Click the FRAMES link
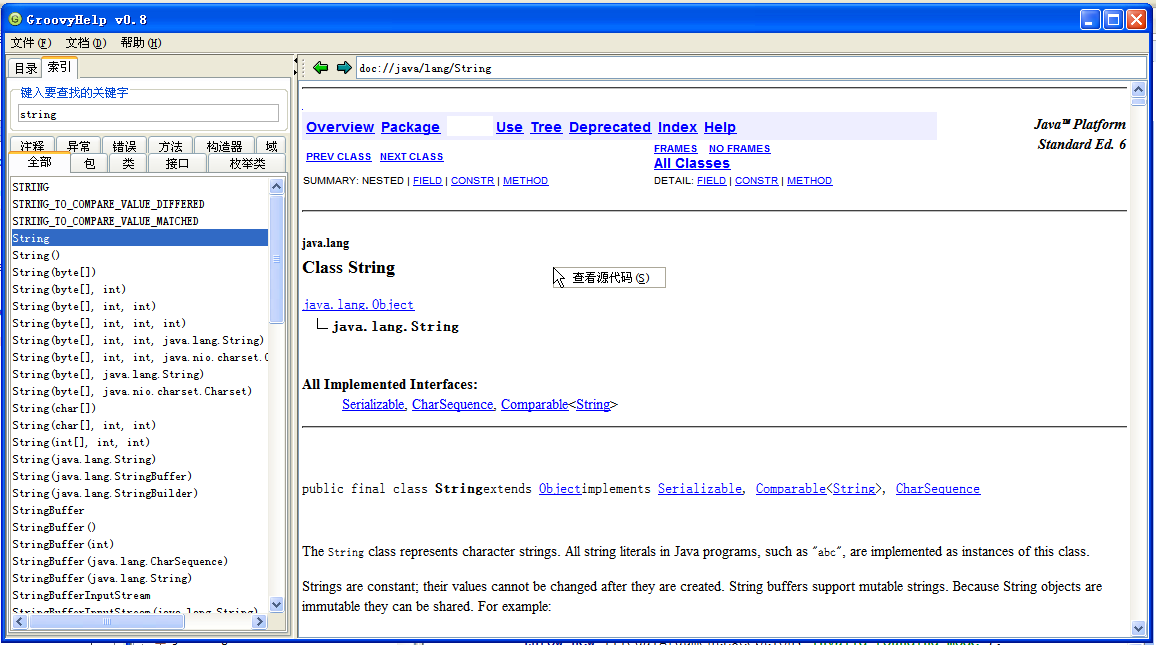1156x645 pixels. tap(675, 148)
